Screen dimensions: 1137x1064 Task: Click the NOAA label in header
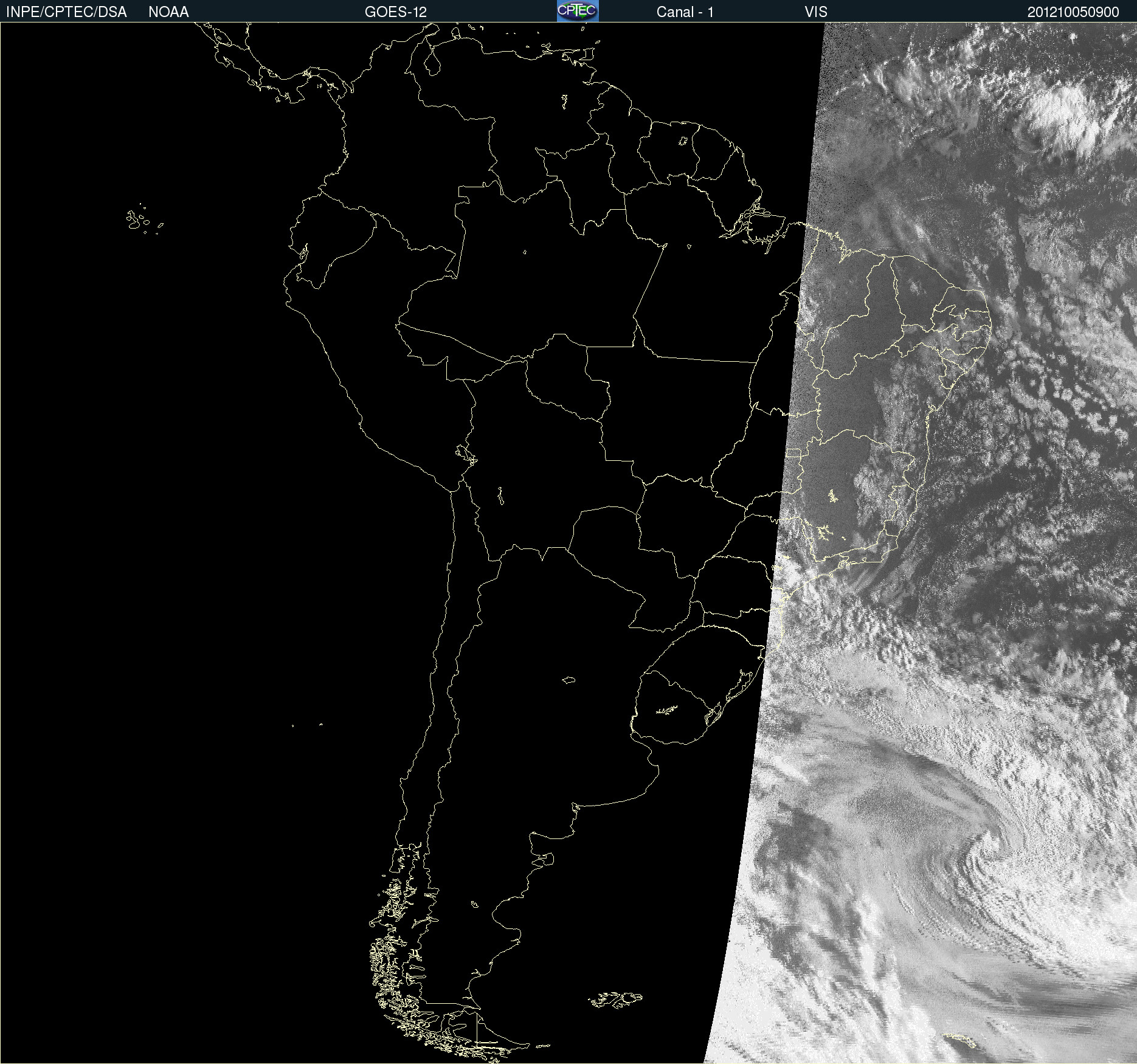click(168, 12)
